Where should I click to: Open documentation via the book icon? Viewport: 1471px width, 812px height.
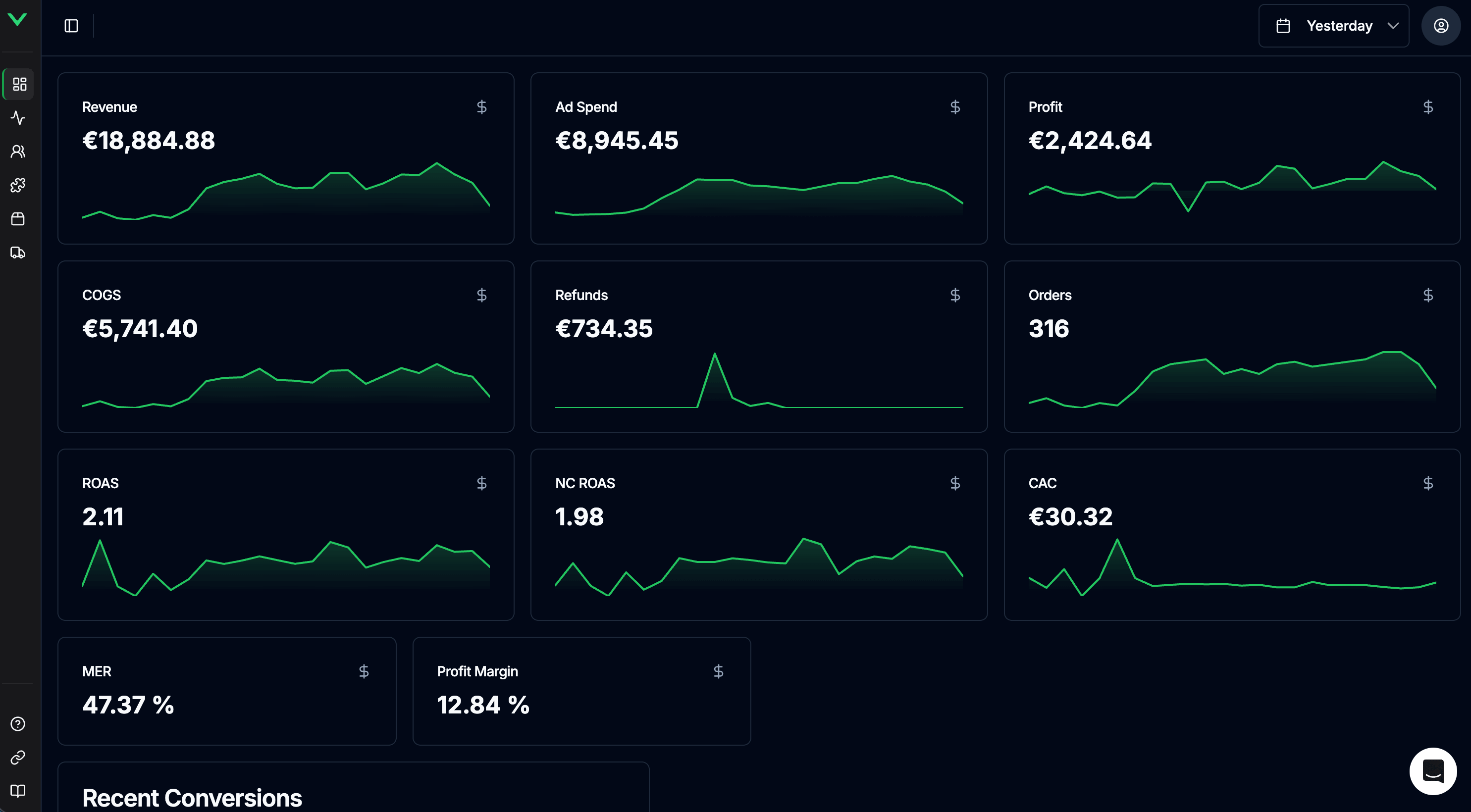[x=18, y=791]
